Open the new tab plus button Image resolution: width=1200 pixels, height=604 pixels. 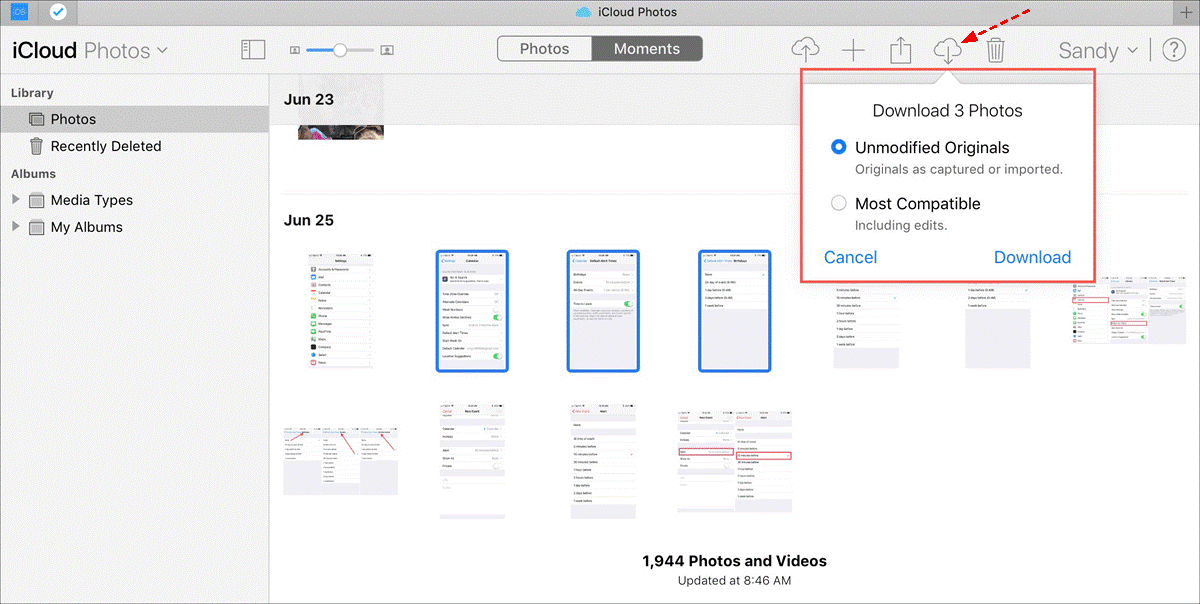[x=1187, y=12]
